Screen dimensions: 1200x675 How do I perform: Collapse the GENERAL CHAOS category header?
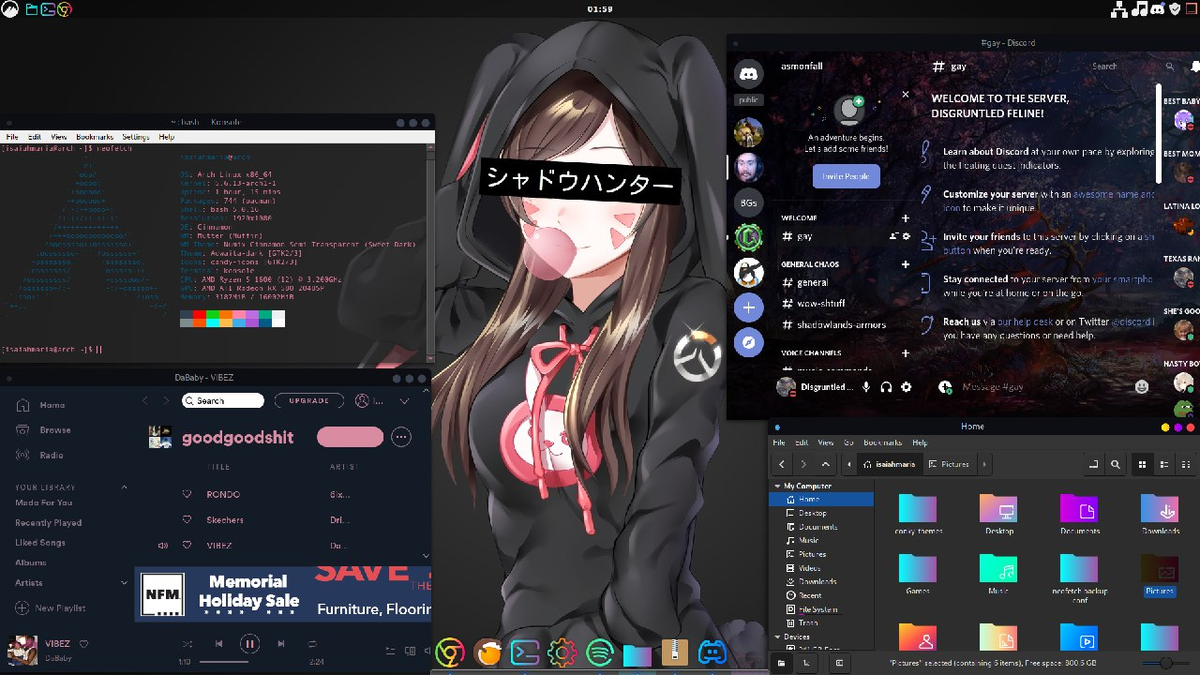[x=810, y=265]
